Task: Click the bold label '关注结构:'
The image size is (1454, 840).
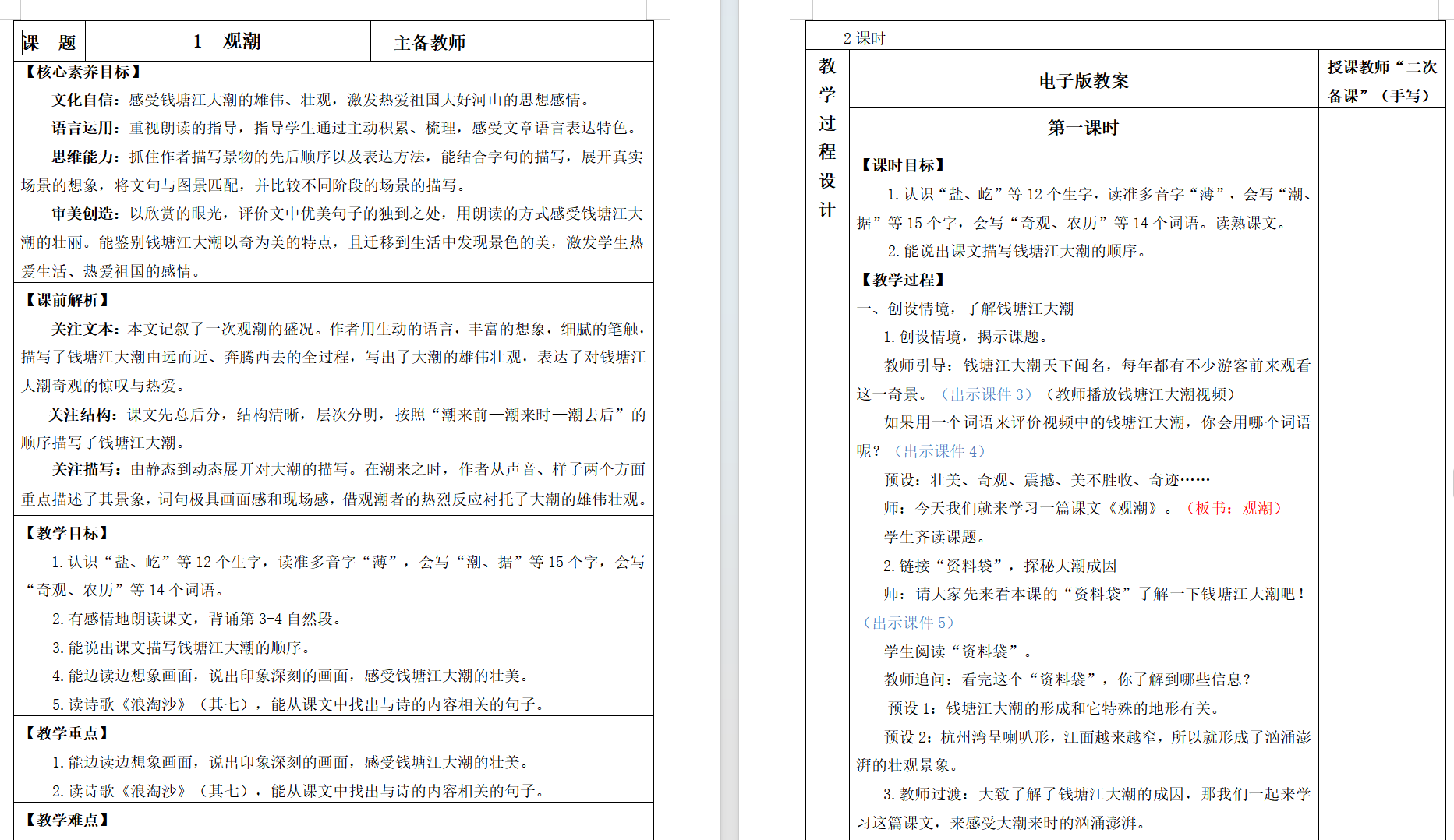Action: coord(84,415)
